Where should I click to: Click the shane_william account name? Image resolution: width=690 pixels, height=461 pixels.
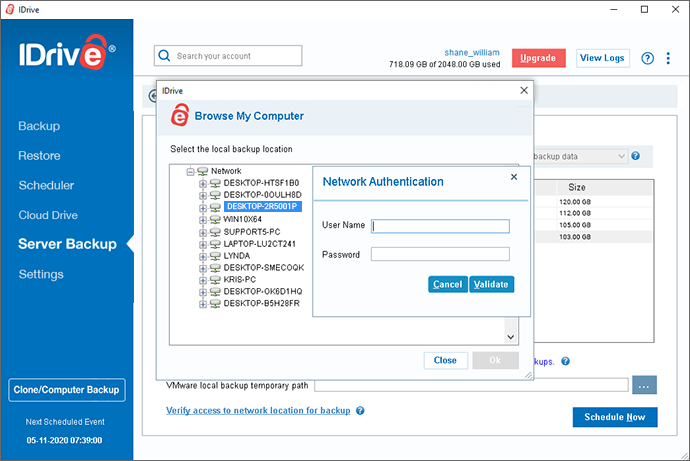pos(472,52)
